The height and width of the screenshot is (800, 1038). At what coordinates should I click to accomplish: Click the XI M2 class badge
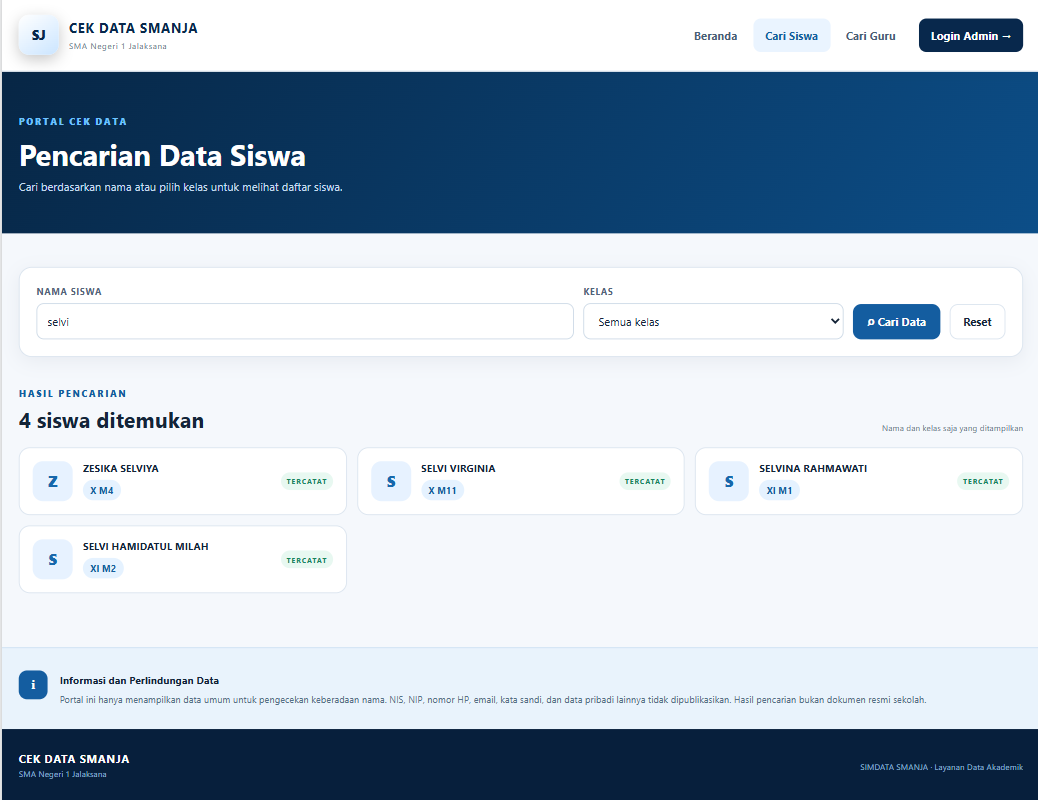click(x=103, y=569)
